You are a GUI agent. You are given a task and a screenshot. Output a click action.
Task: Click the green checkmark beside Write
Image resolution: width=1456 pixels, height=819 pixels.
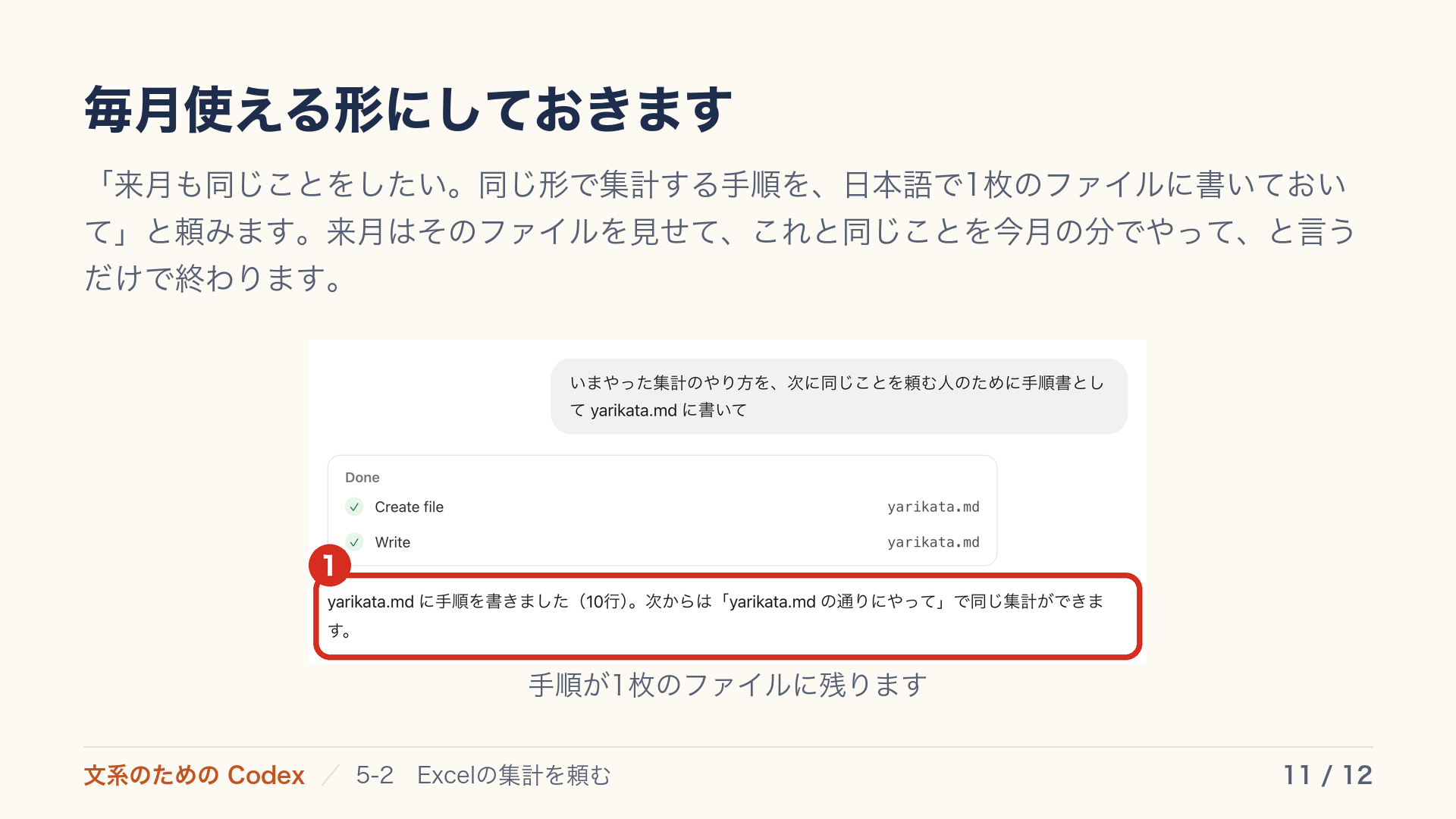[x=354, y=542]
